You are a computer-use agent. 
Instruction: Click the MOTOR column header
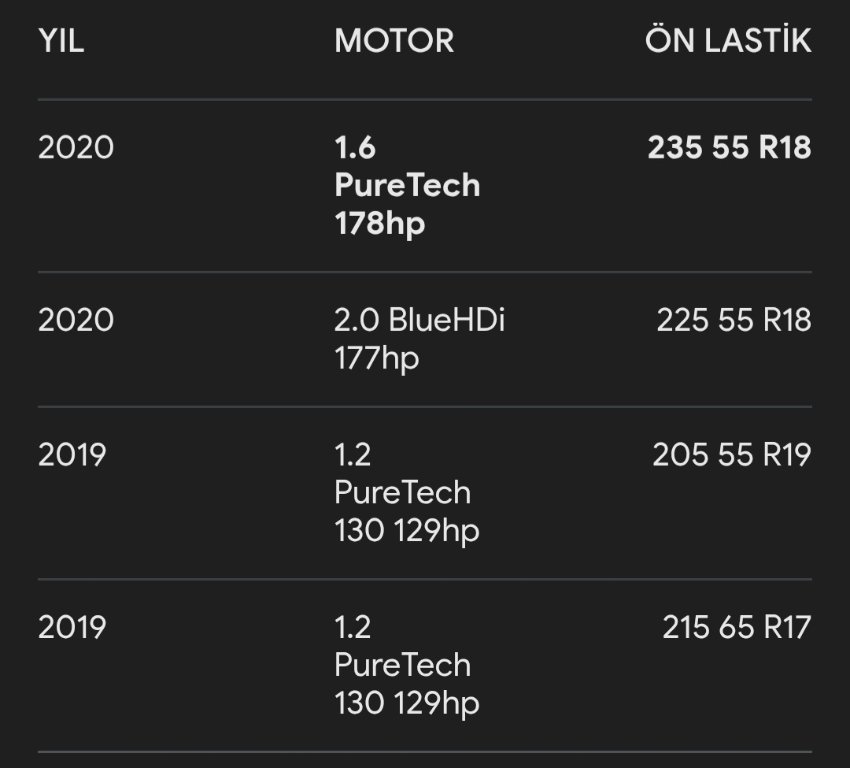point(394,41)
